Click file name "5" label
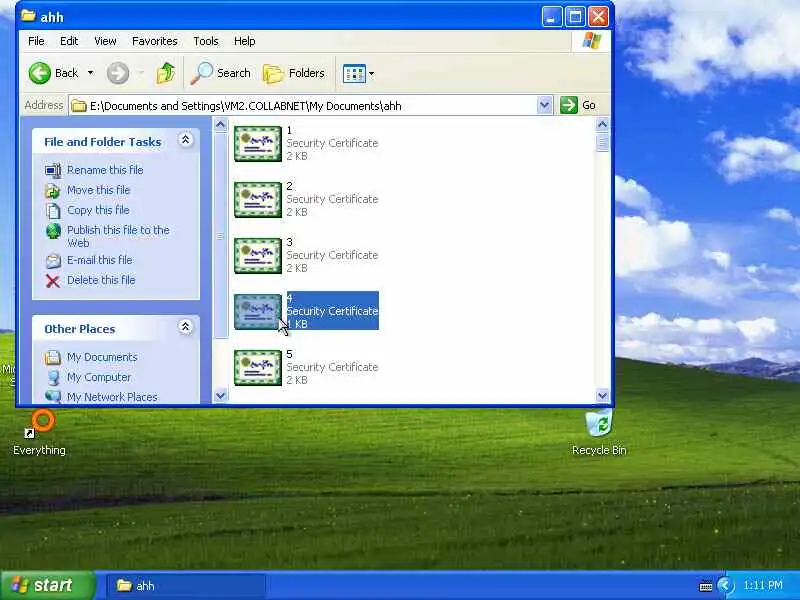This screenshot has height=600, width=800. pyautogui.click(x=289, y=354)
